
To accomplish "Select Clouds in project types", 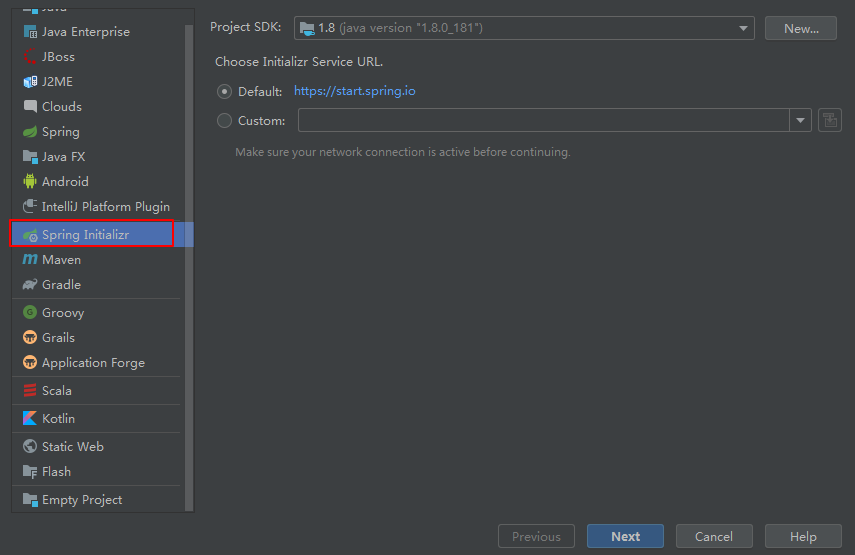I will tap(98, 106).
